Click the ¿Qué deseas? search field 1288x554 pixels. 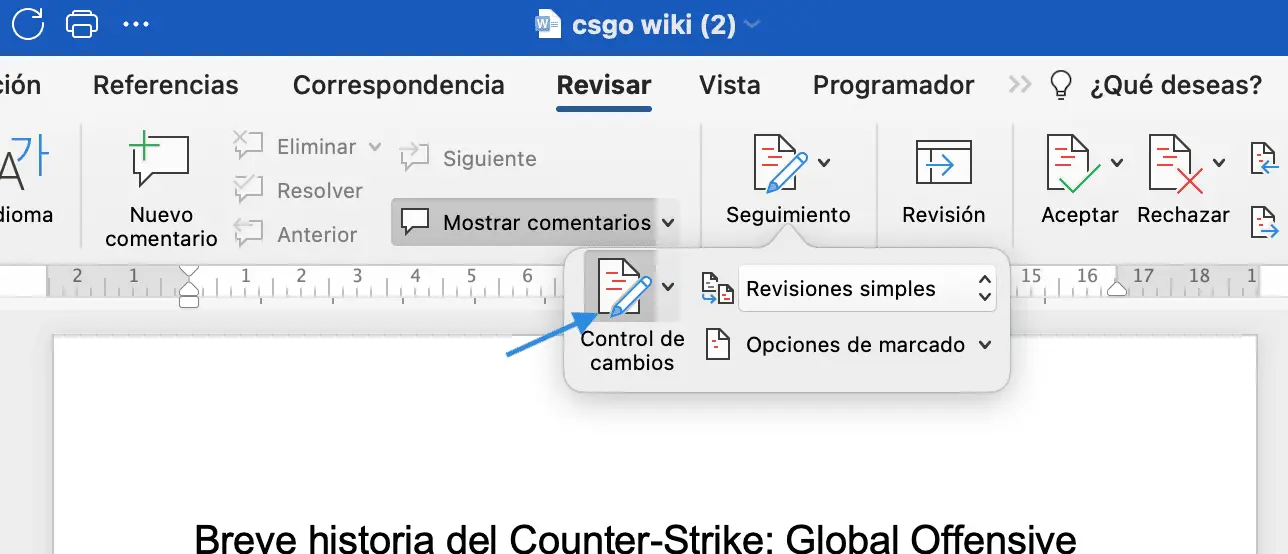(1176, 85)
